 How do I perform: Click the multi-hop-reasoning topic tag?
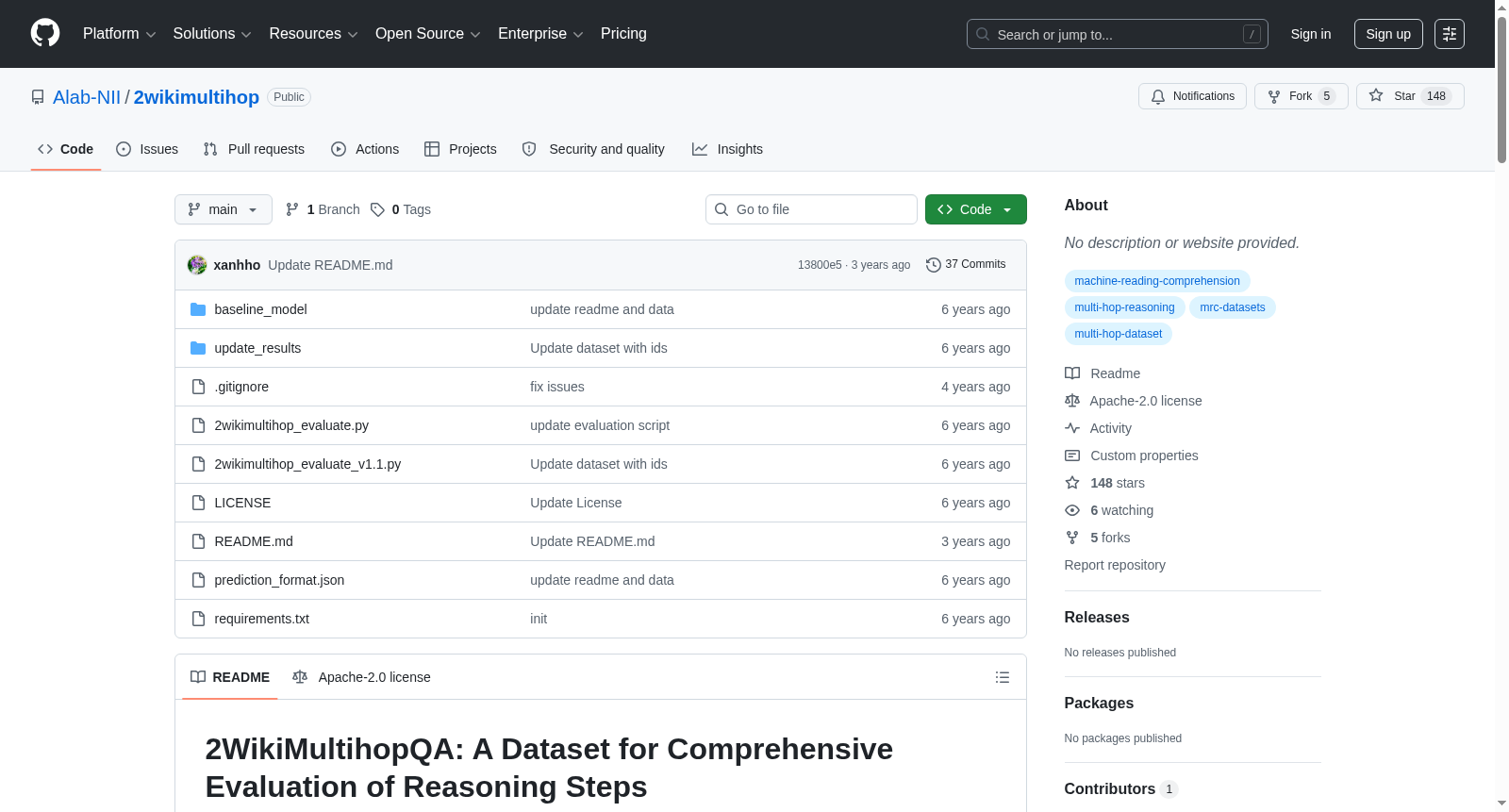point(1124,307)
